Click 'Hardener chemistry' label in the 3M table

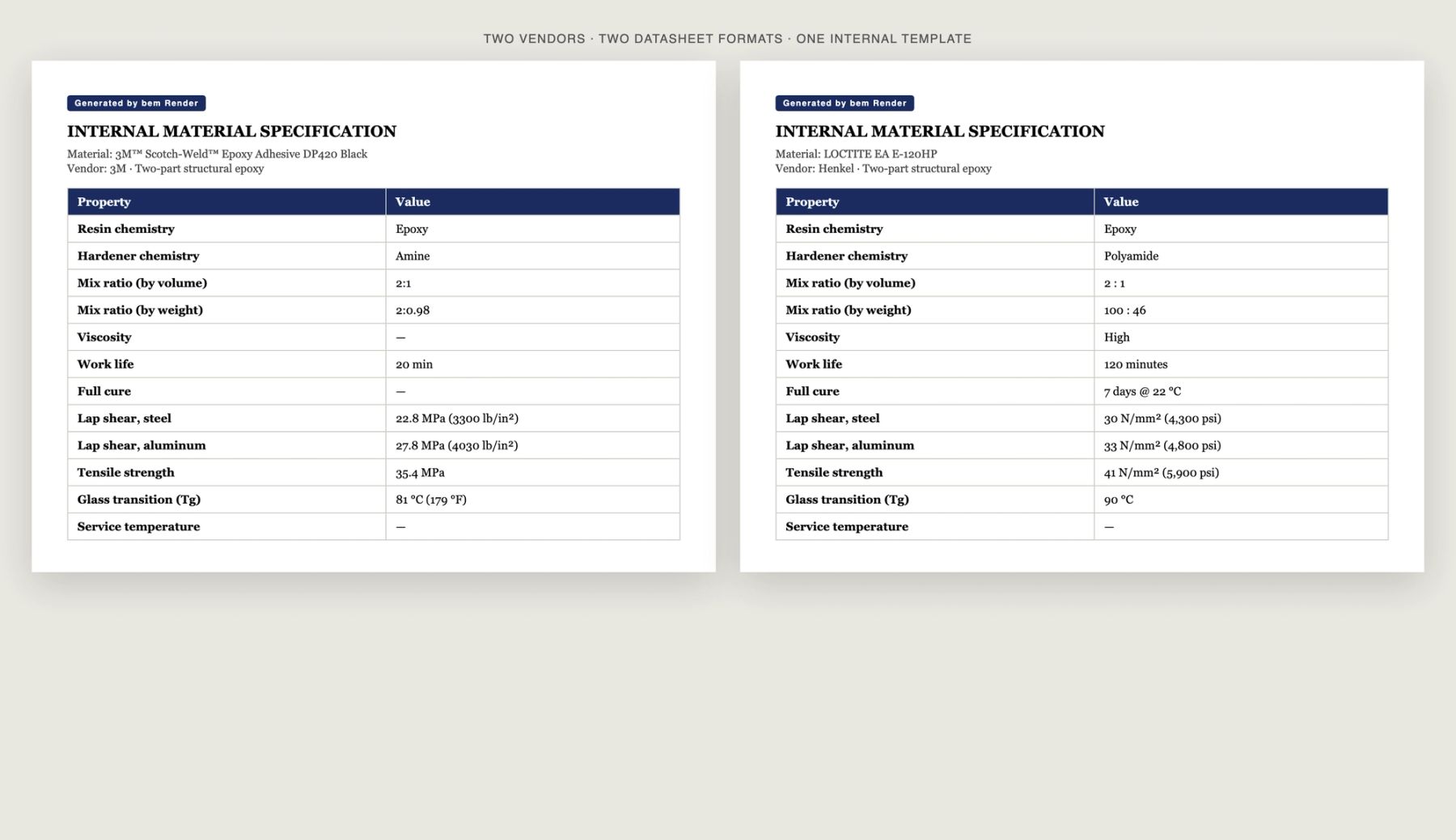click(138, 255)
